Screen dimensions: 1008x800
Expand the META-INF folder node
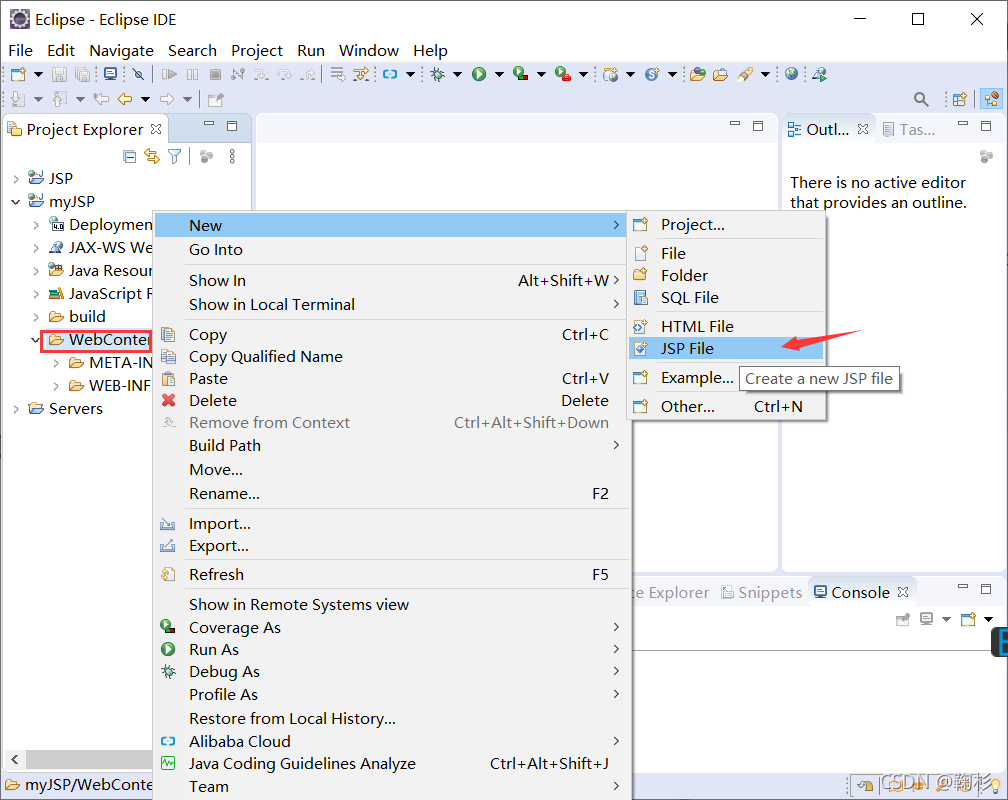tap(56, 363)
